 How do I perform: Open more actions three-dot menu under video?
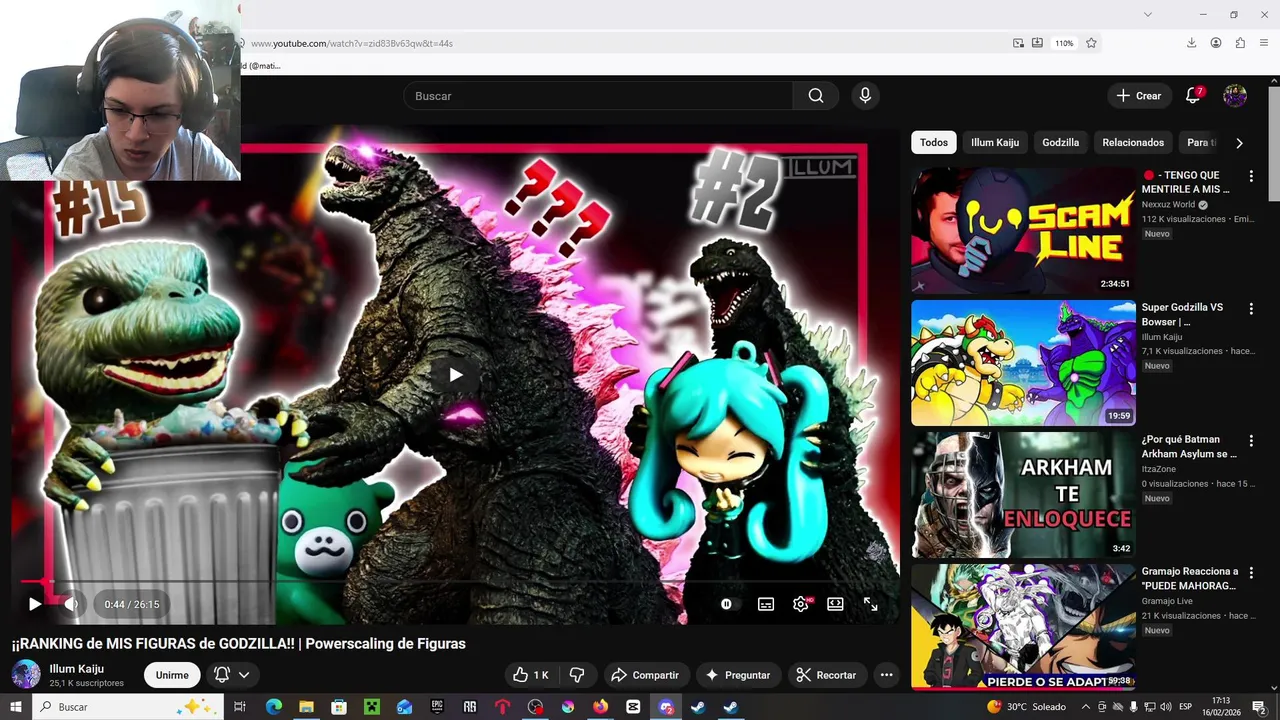pos(886,675)
